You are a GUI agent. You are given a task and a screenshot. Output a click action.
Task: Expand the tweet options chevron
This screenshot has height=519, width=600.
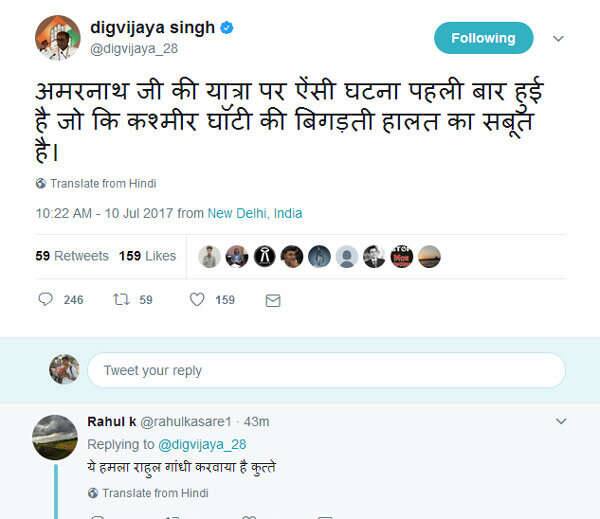(x=558, y=39)
